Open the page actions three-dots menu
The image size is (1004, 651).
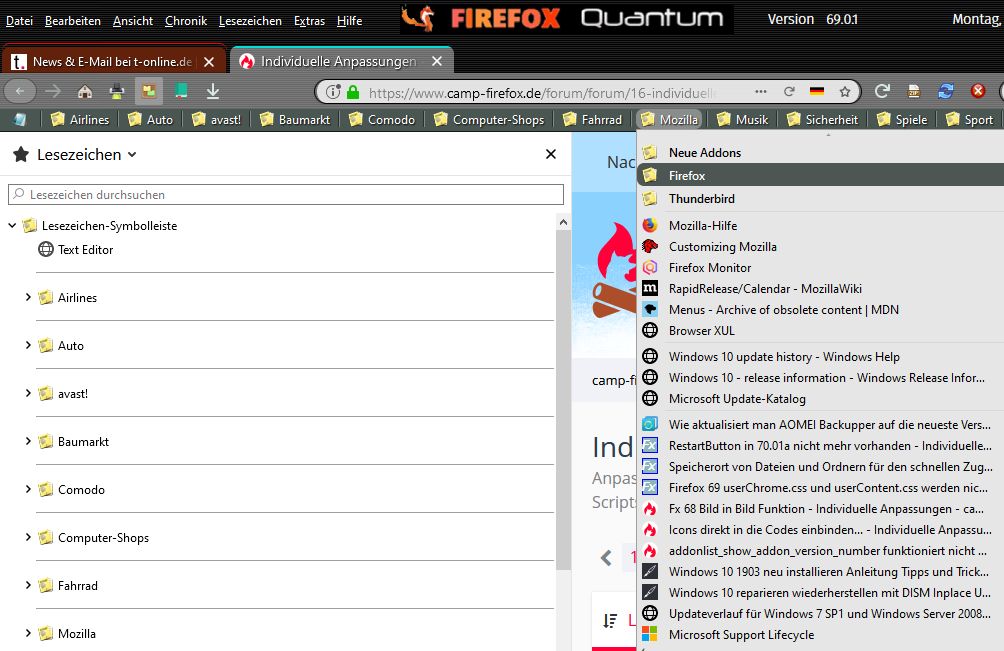pyautogui.click(x=761, y=92)
